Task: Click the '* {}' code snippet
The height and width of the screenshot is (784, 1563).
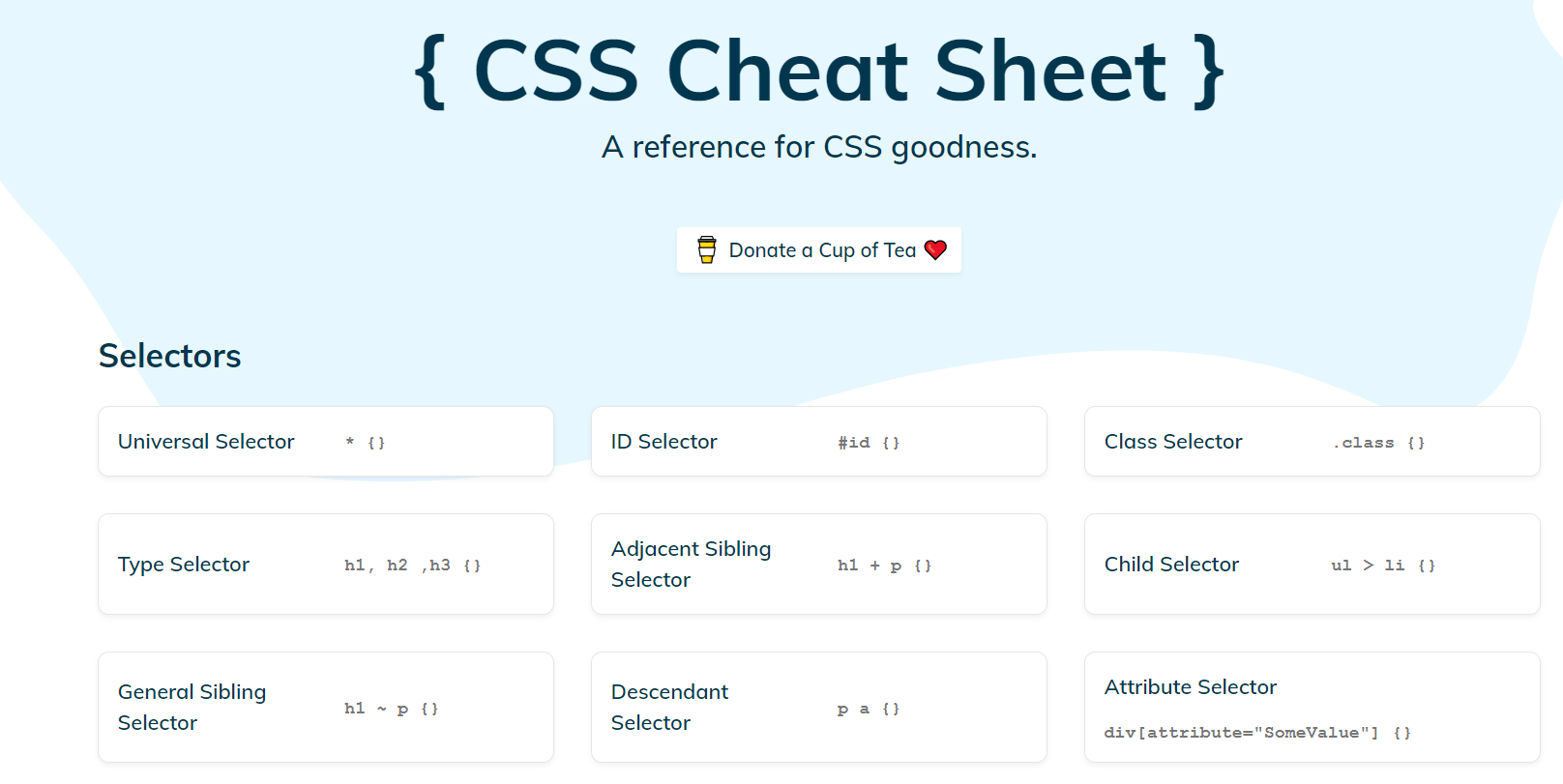Action: (x=366, y=443)
